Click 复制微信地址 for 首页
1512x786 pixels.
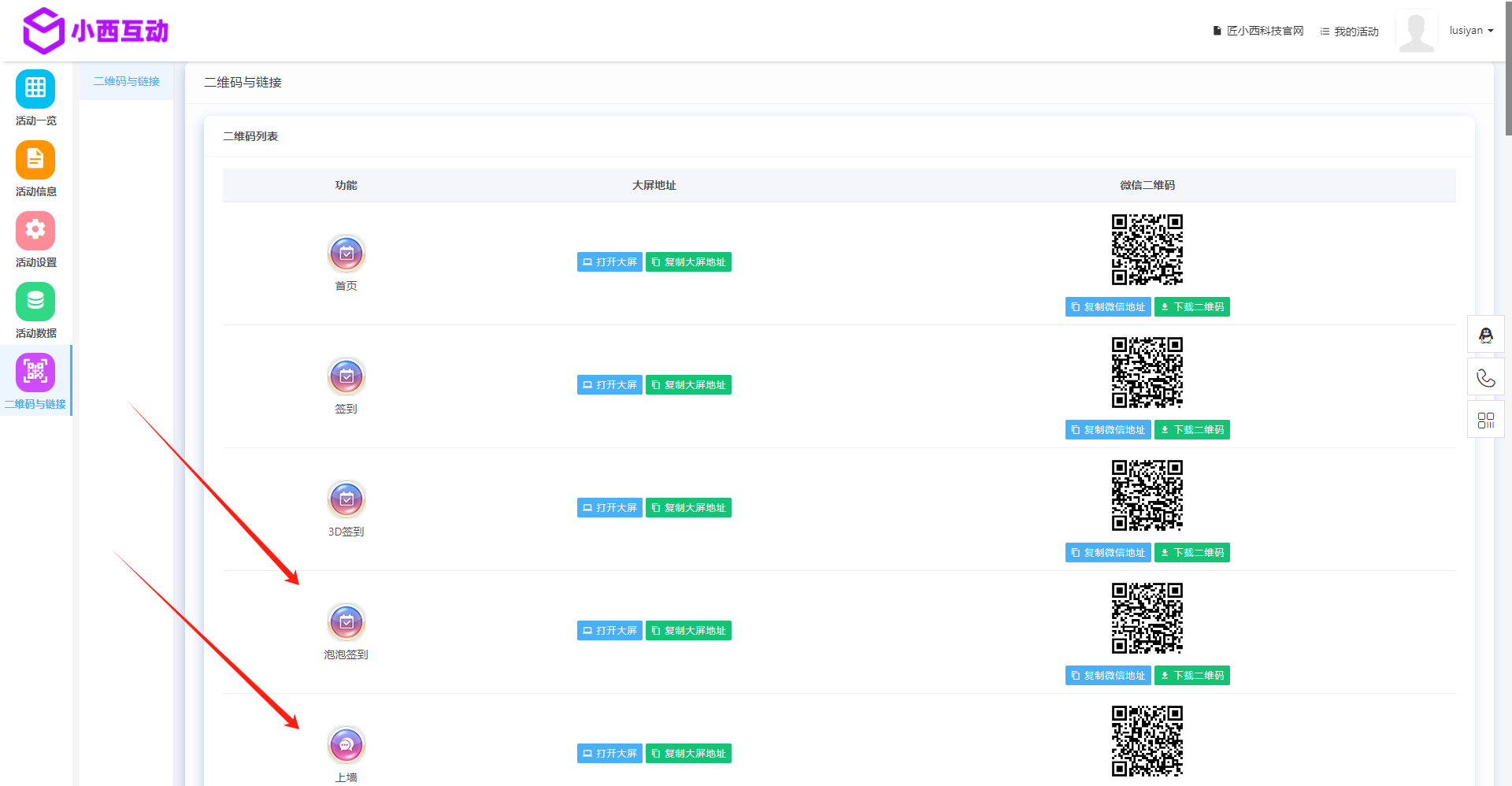[1108, 307]
